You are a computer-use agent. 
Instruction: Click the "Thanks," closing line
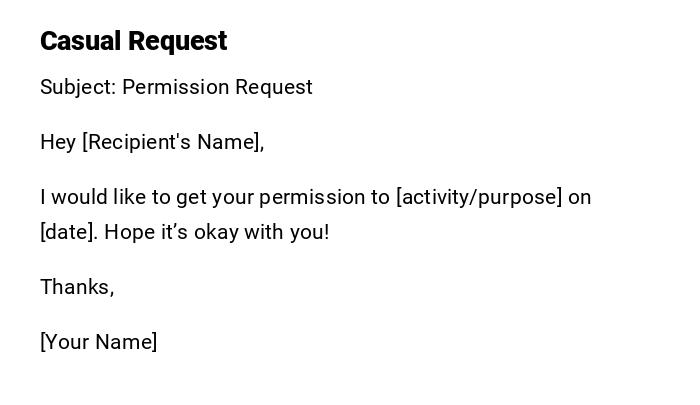[77, 287]
